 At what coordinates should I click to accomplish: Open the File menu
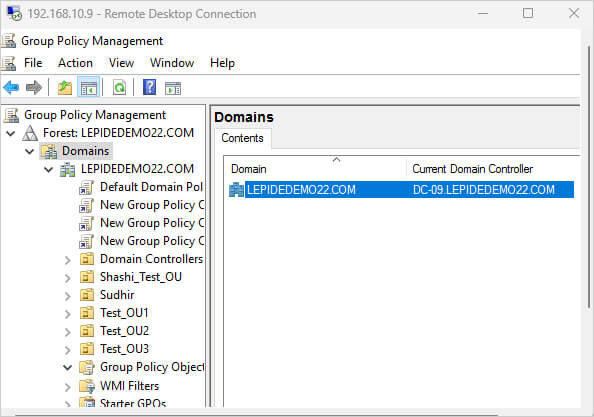(x=33, y=63)
